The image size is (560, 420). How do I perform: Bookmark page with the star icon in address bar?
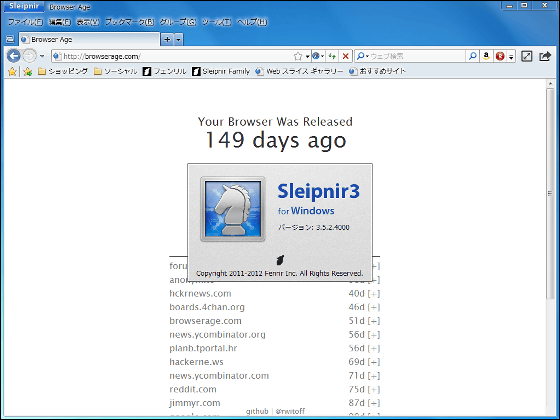click(298, 56)
